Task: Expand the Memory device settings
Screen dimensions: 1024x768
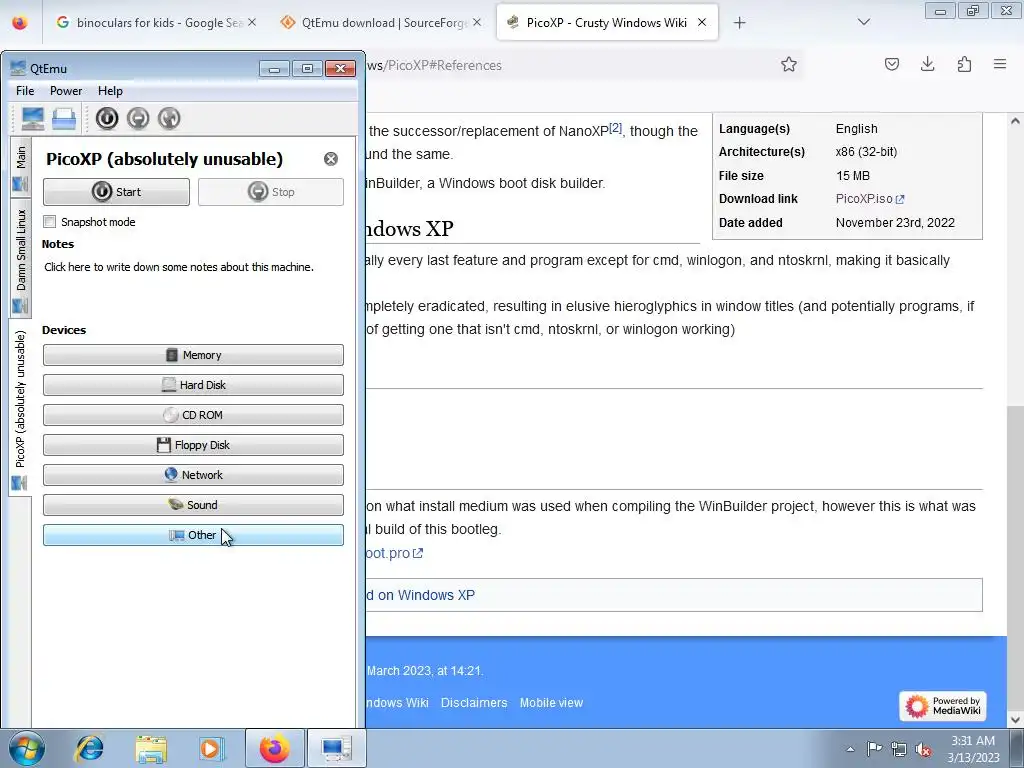Action: [x=193, y=355]
